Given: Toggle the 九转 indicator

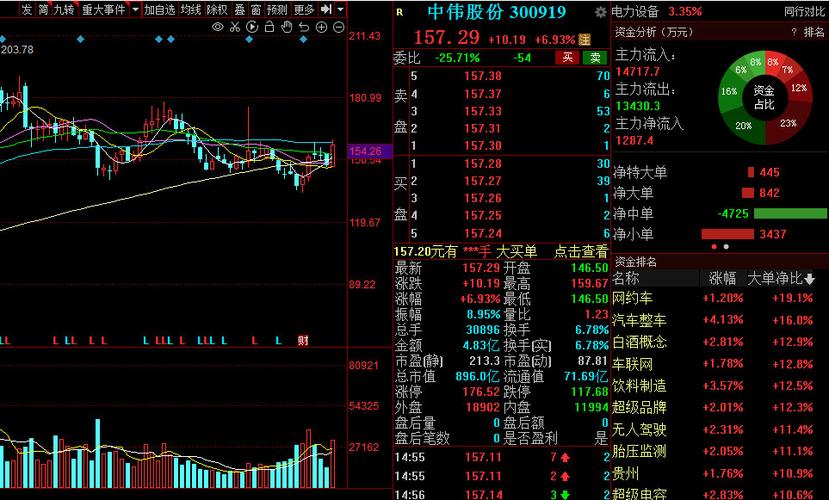Looking at the screenshot, I should point(64,10).
